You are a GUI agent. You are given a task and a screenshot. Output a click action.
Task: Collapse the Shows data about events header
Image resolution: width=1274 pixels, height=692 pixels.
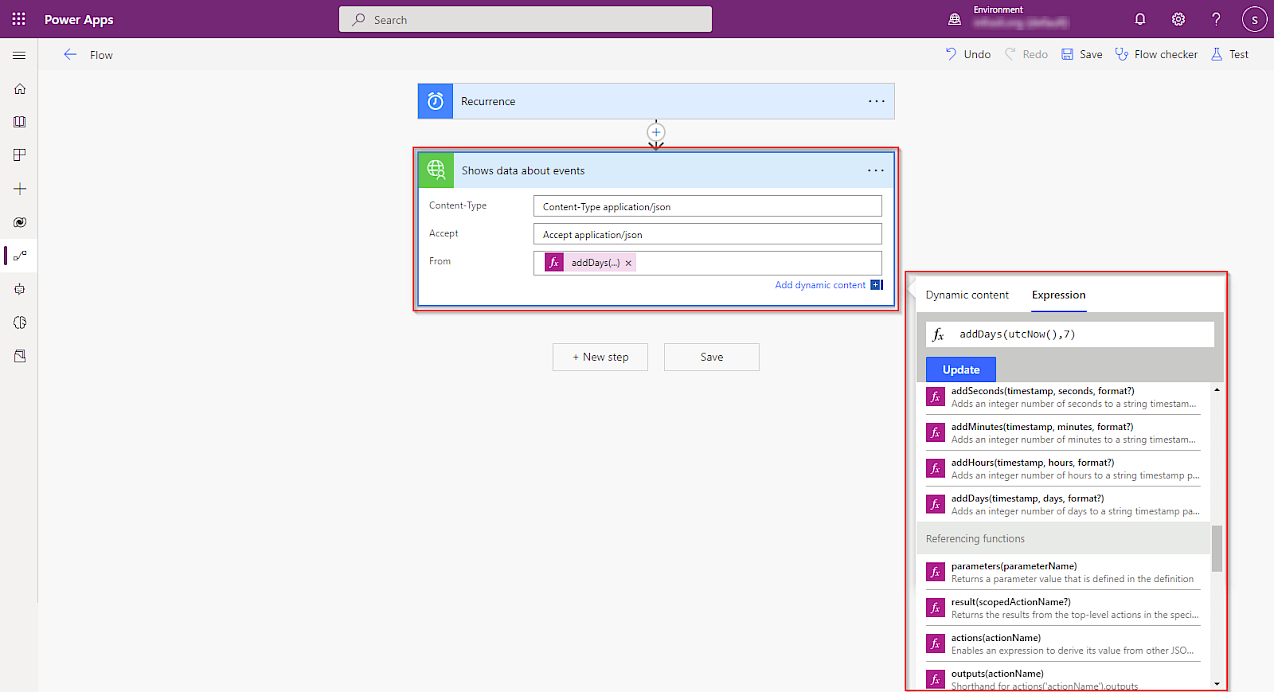click(656, 170)
